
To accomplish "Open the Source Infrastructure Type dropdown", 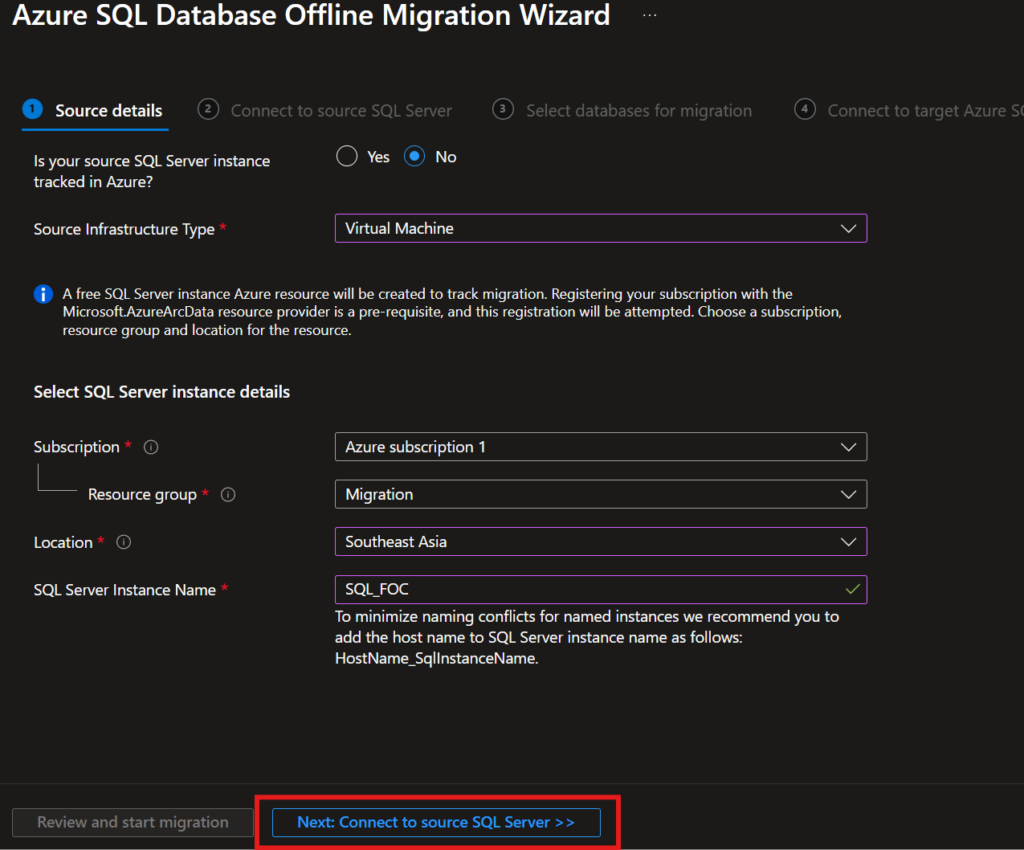I will coord(600,228).
